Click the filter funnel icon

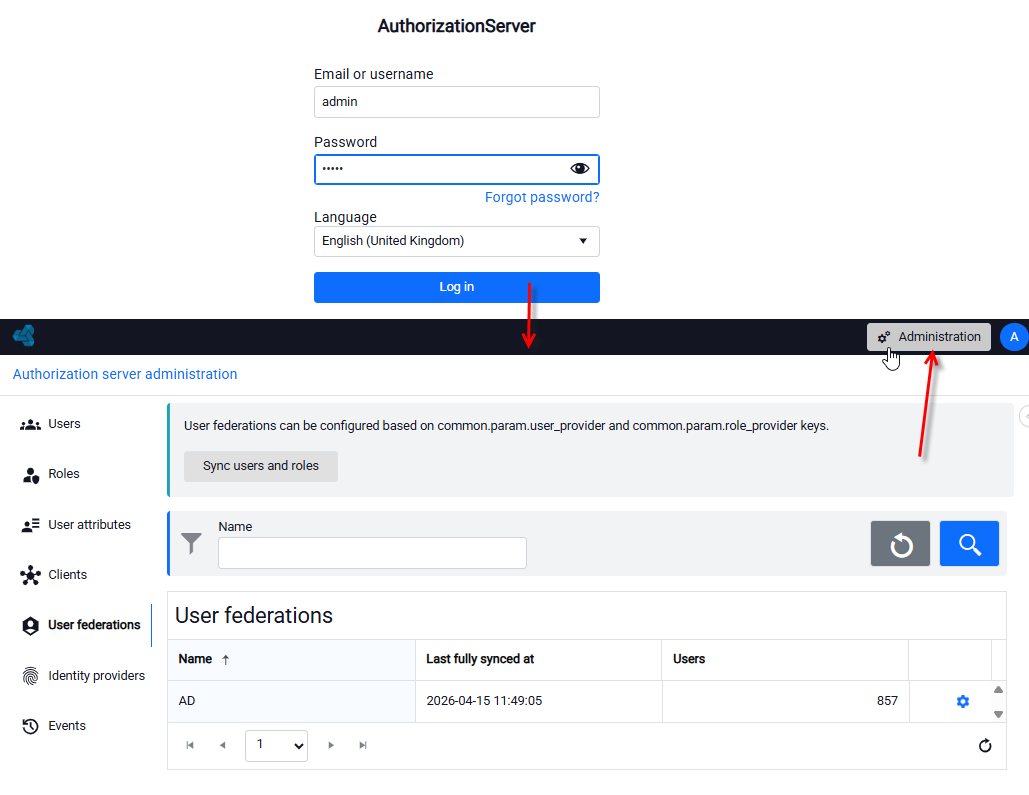pyautogui.click(x=192, y=544)
